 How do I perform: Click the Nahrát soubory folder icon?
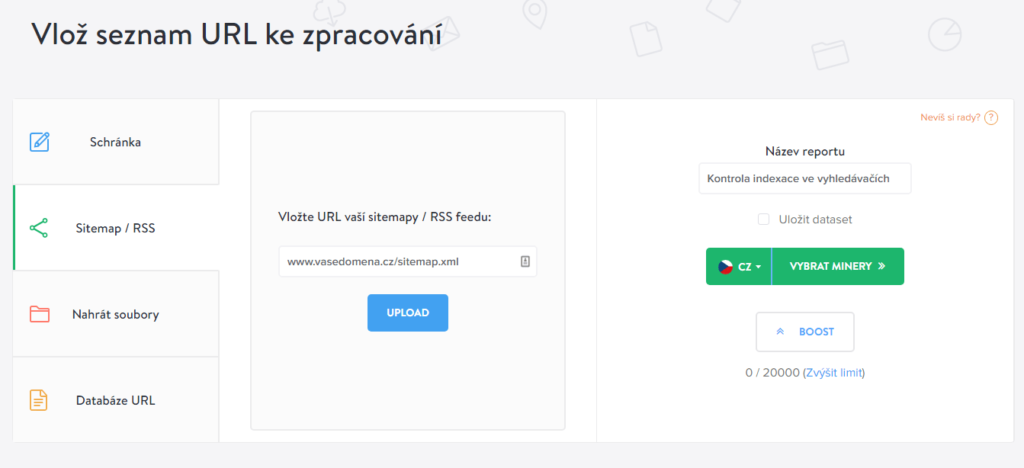click(x=39, y=314)
